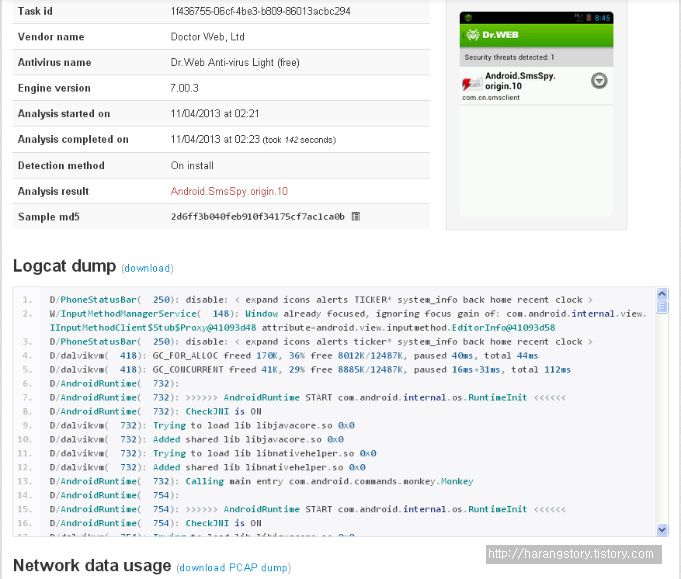Click the vendor name Doctor Web, Ltd
This screenshot has width=681, height=579.
[208, 37]
